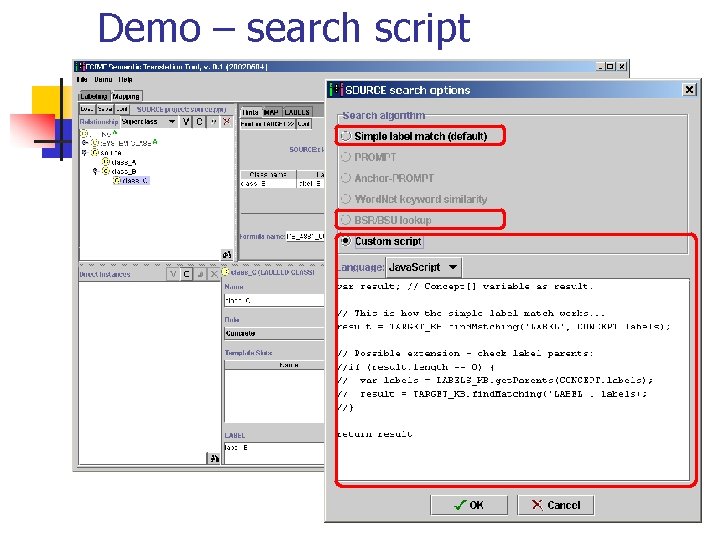Click the Role field showing Concrete
This screenshot has height=540, width=720.
point(274,333)
